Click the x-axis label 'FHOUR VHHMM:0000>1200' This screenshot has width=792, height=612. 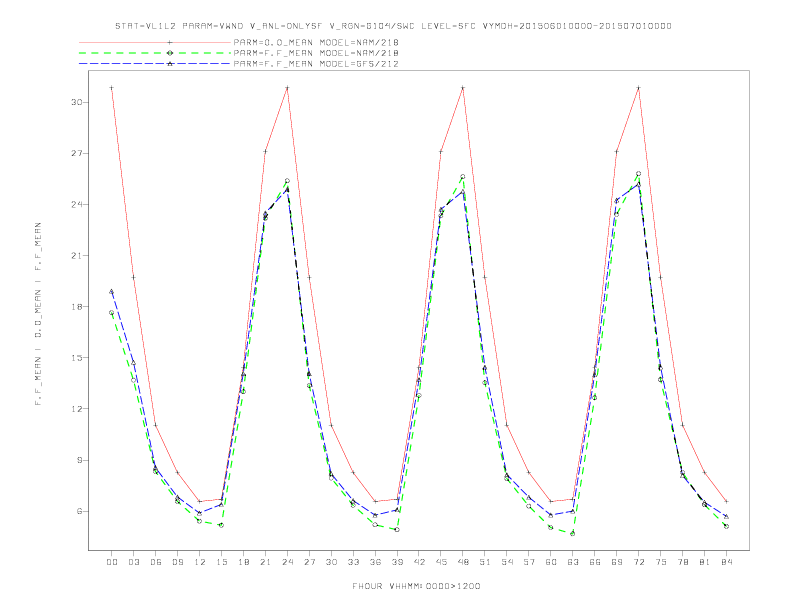point(416,586)
